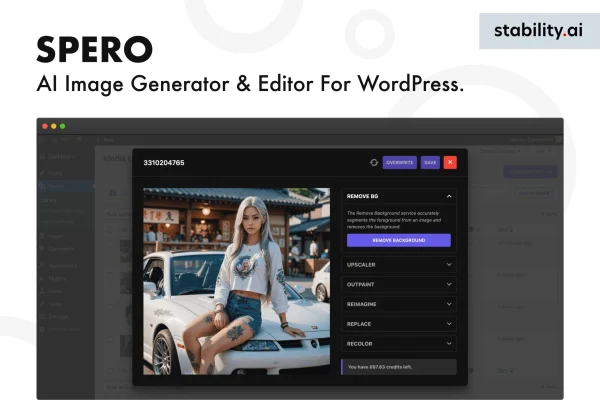Image resolution: width=600 pixels, height=400 pixels.
Task: Click the yellow window minimize dot
Action: (54, 126)
